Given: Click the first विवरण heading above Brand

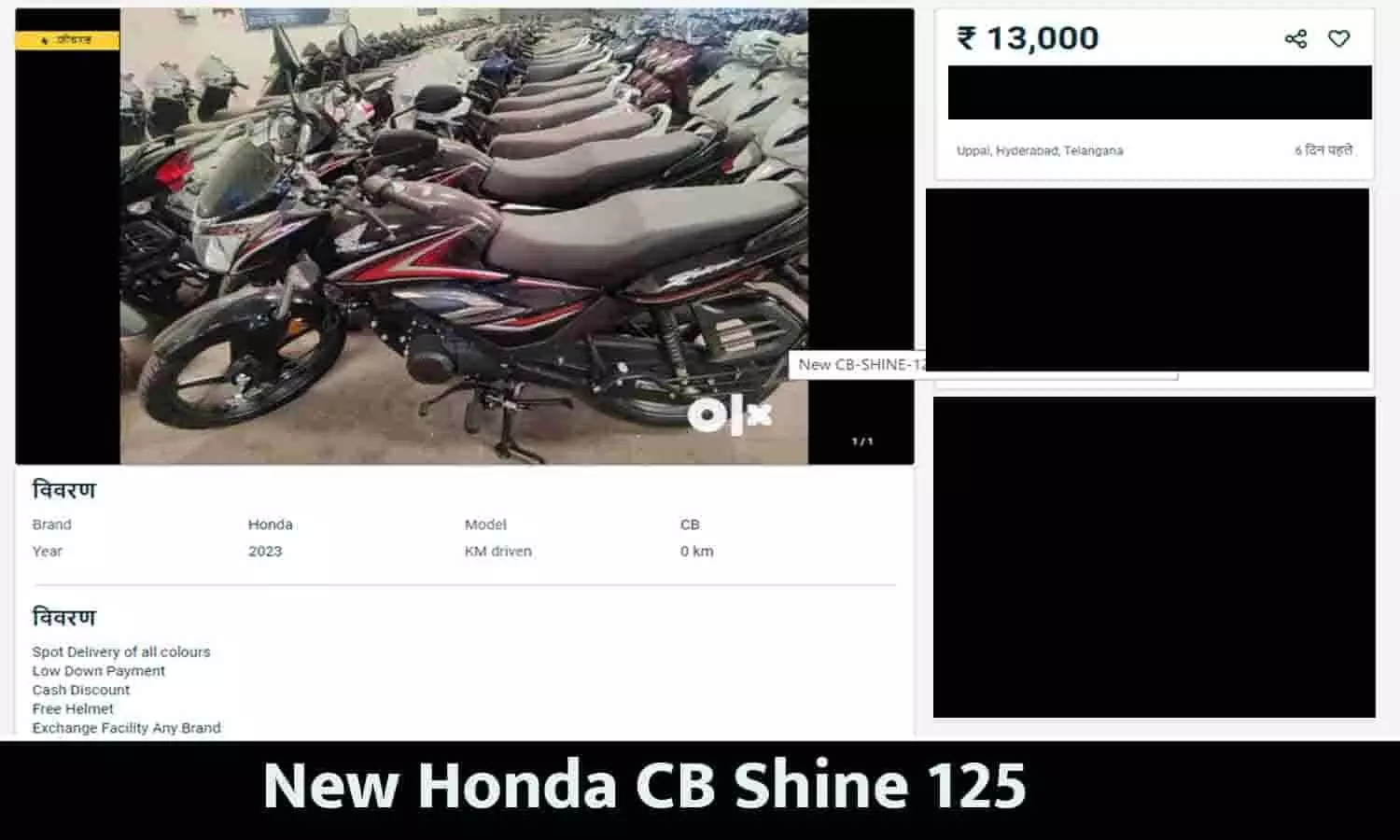Looking at the screenshot, I should [x=64, y=490].
